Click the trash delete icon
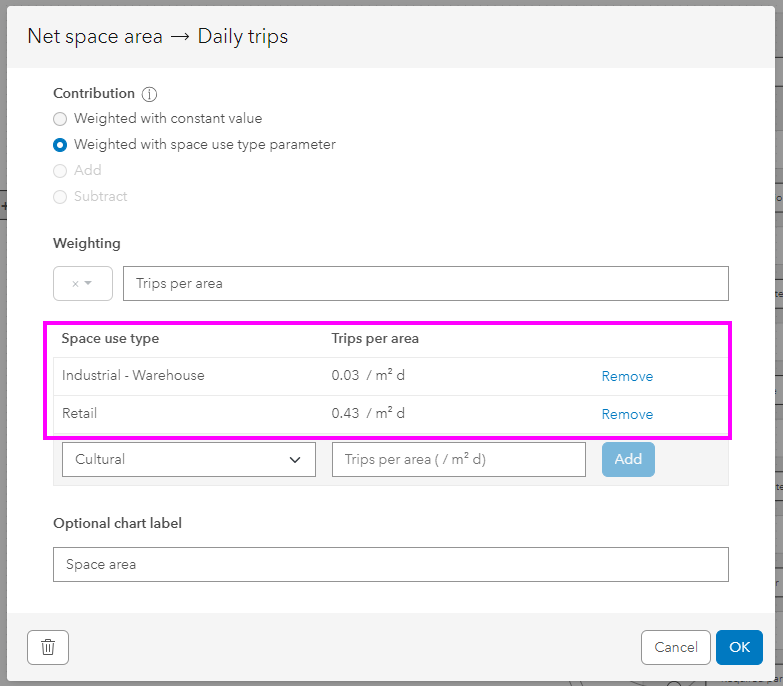Viewport: 783px width, 686px height. point(48,647)
